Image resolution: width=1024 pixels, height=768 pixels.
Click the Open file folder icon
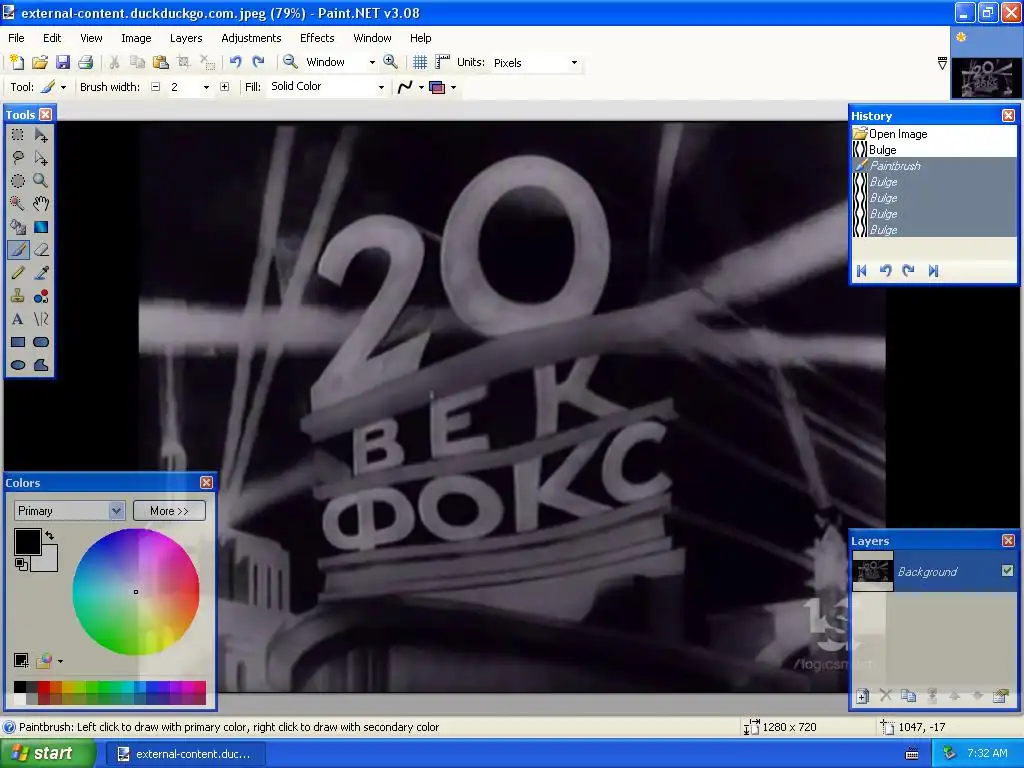point(40,62)
